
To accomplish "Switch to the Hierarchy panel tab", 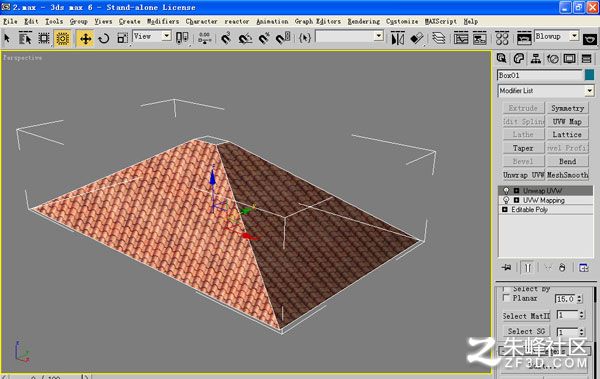I will [x=536, y=59].
